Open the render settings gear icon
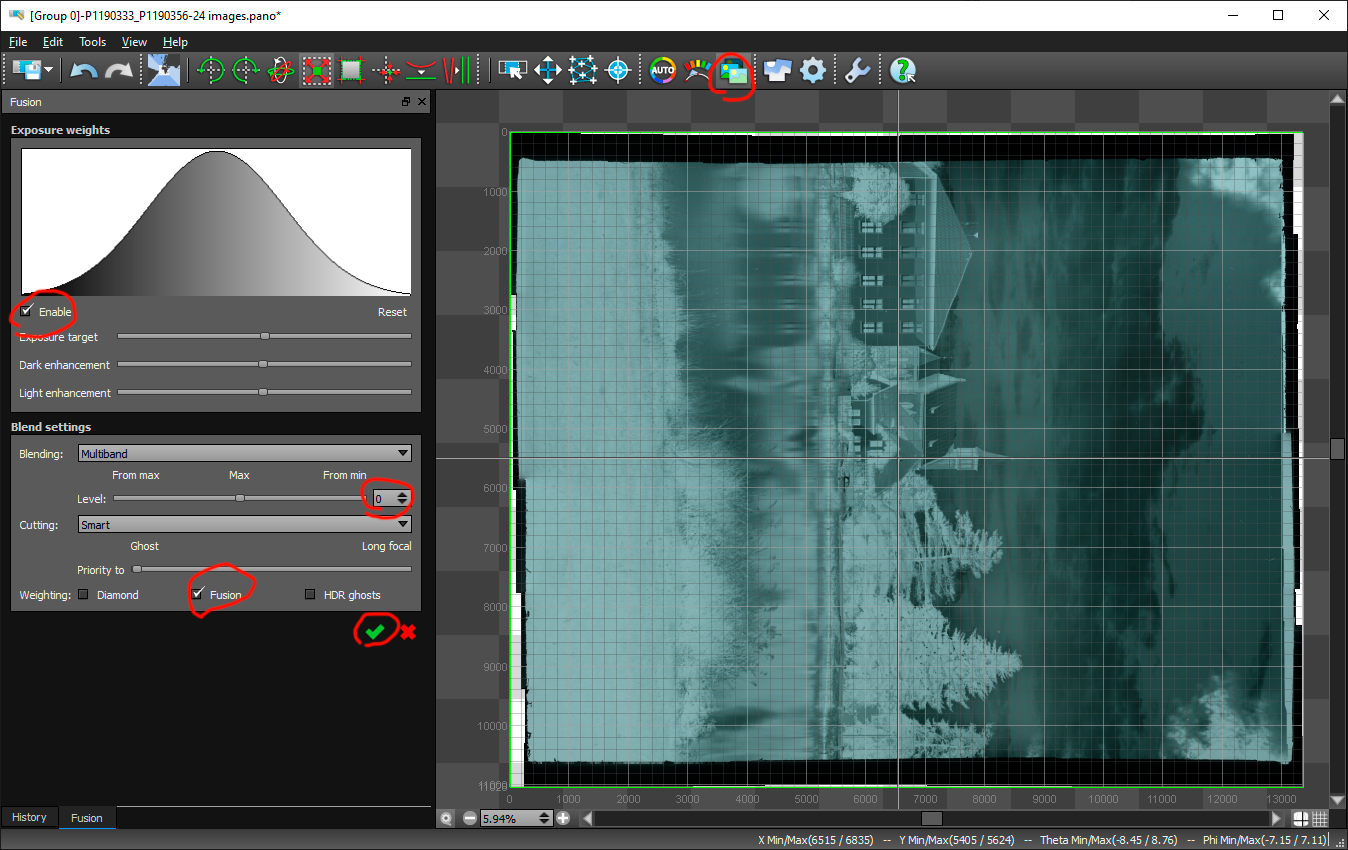Screen dimensions: 1348x850 (813, 70)
